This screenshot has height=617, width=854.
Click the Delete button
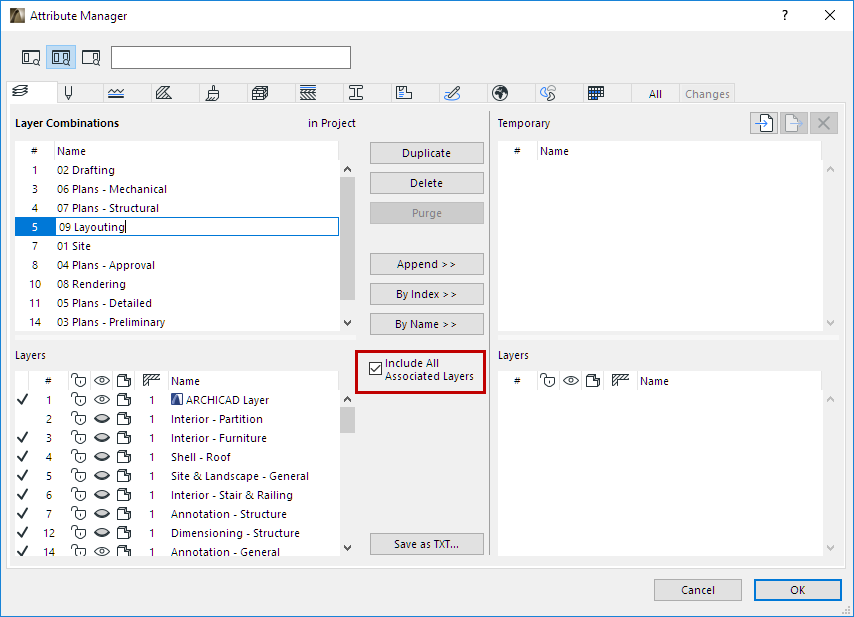(426, 183)
